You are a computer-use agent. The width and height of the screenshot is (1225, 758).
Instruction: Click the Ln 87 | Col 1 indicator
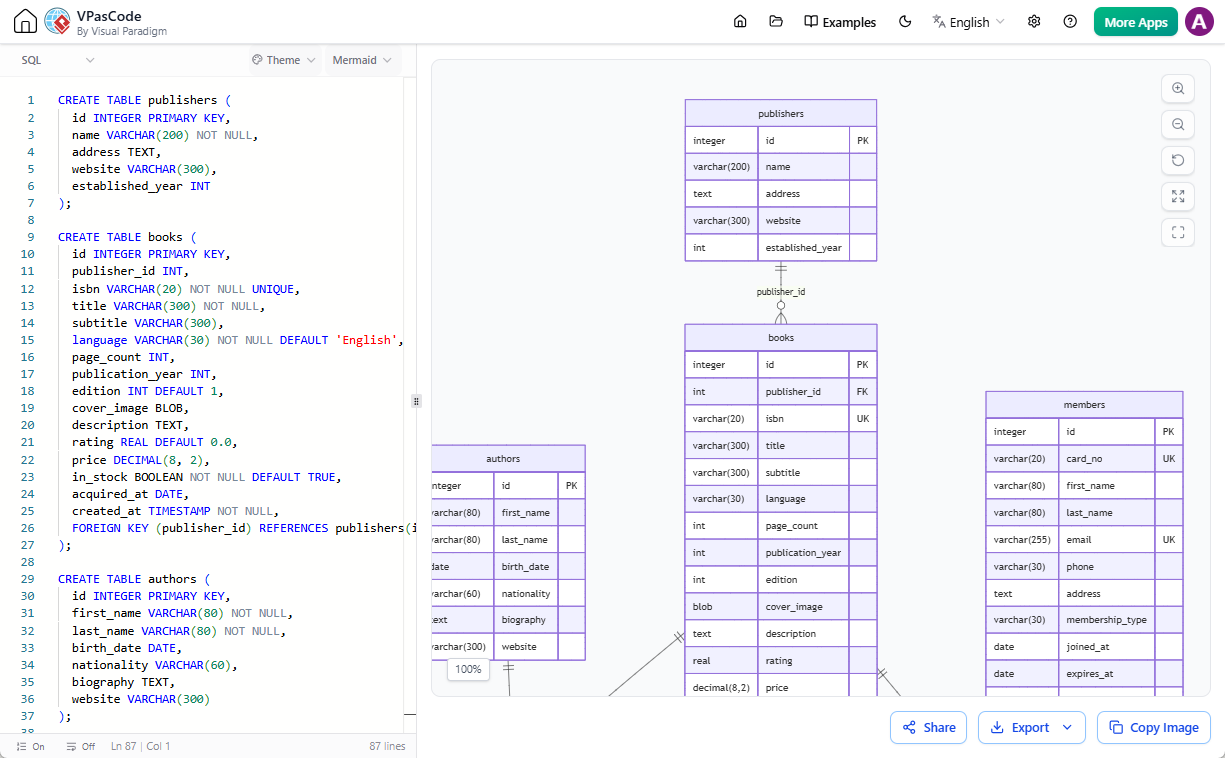coord(141,746)
